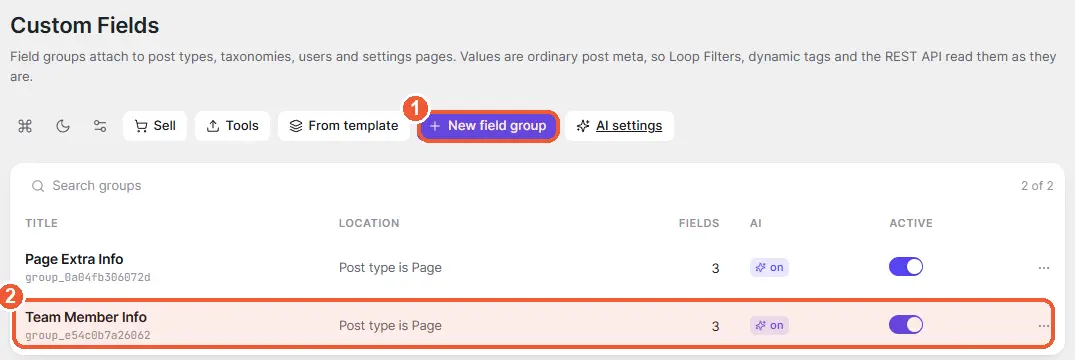
Task: Open the command palette icon
Action: point(25,126)
